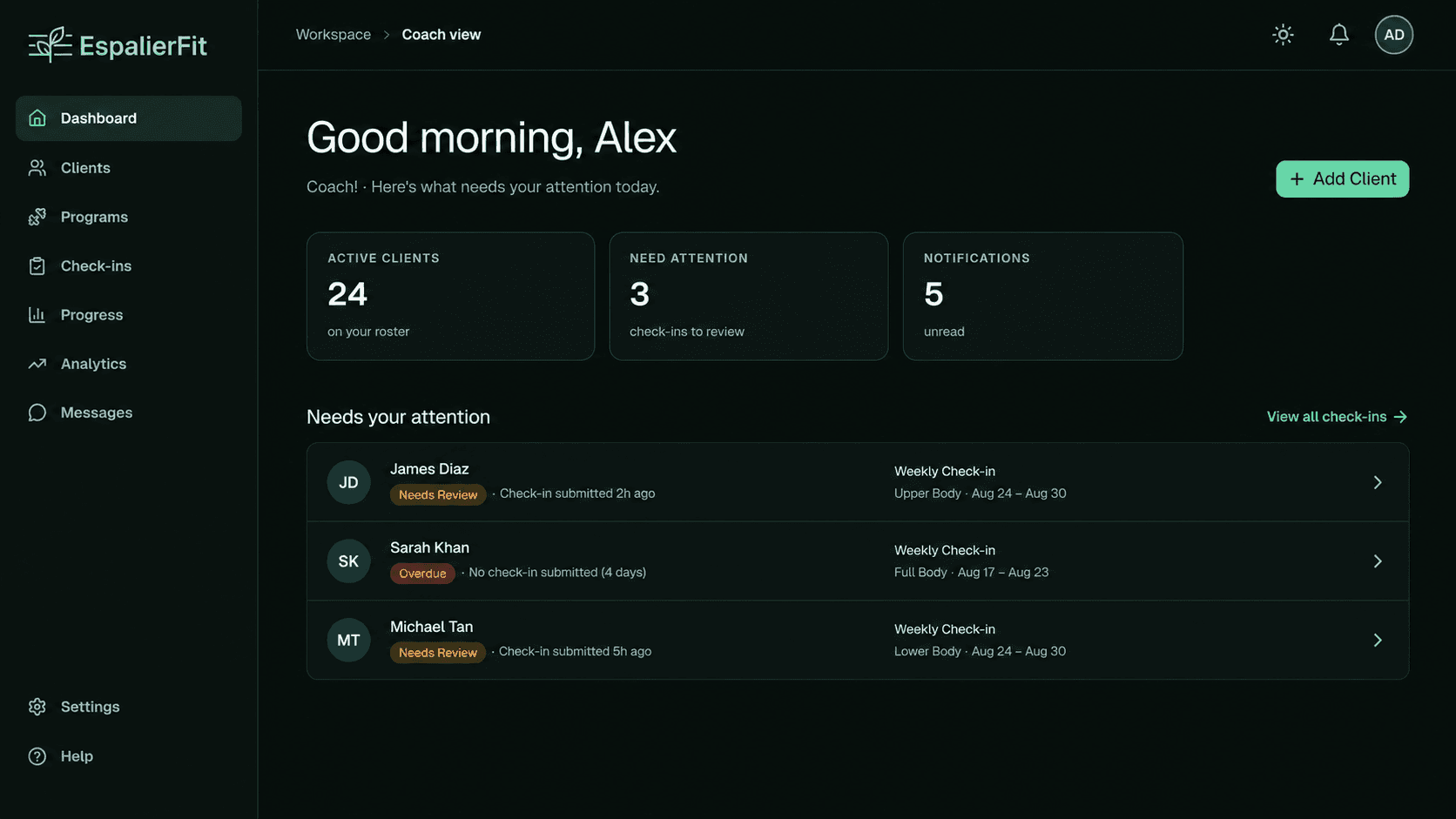Screen dimensions: 1456x819
Task: Click the Add Client button
Action: (x=1342, y=179)
